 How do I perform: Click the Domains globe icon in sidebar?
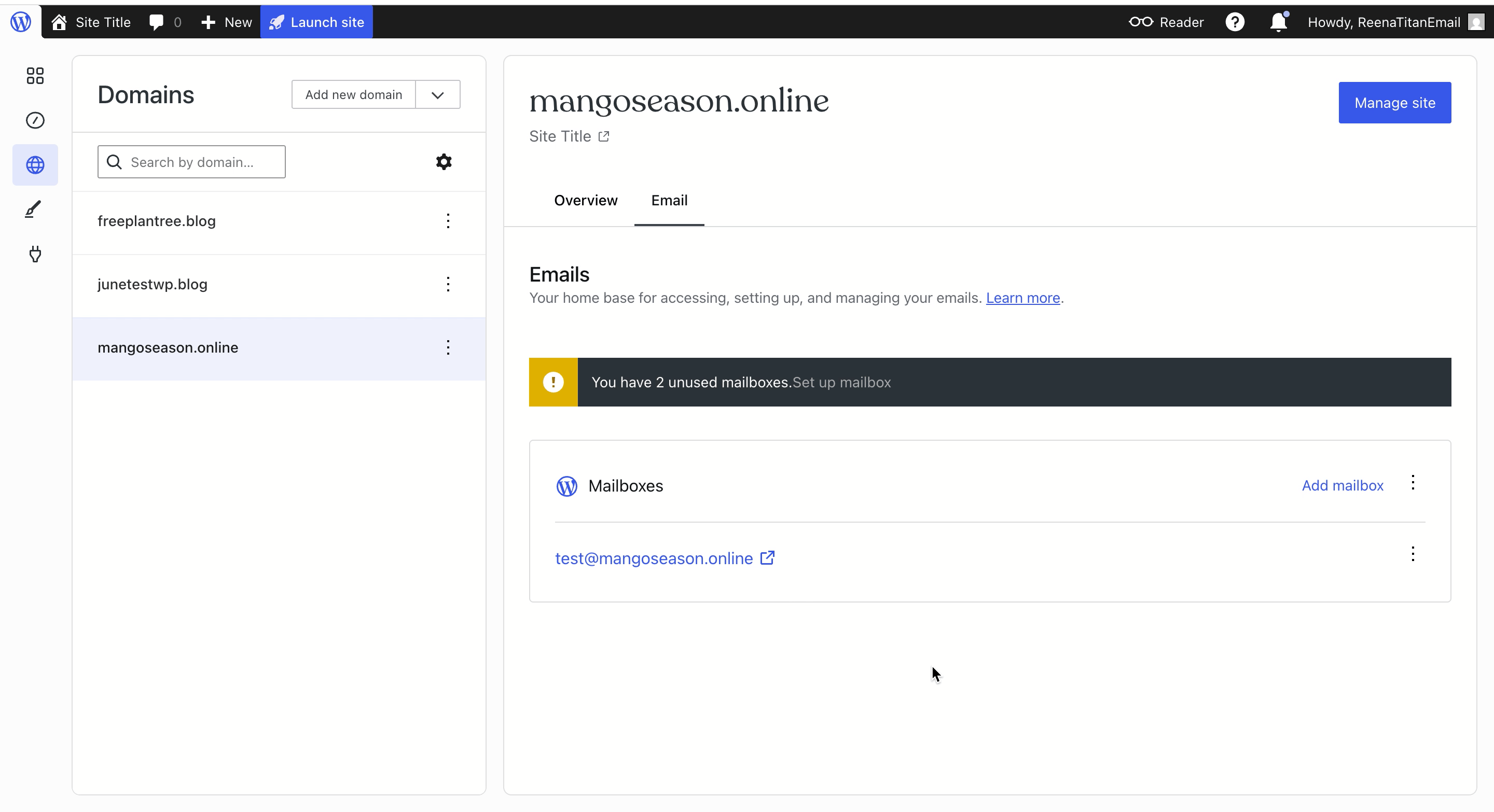(35, 165)
